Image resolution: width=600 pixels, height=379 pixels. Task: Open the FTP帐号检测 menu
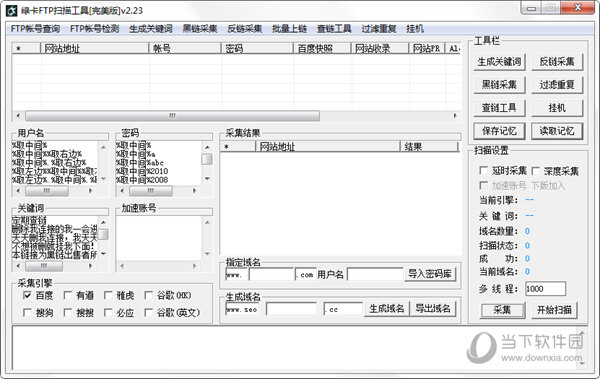(x=95, y=29)
